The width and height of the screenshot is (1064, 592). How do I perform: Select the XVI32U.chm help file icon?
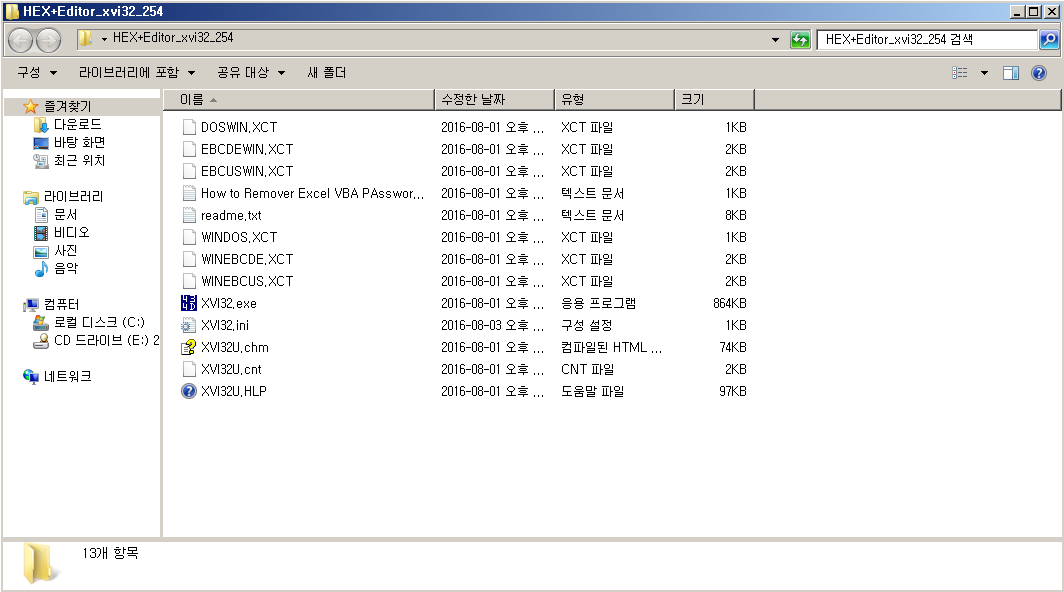[189, 347]
